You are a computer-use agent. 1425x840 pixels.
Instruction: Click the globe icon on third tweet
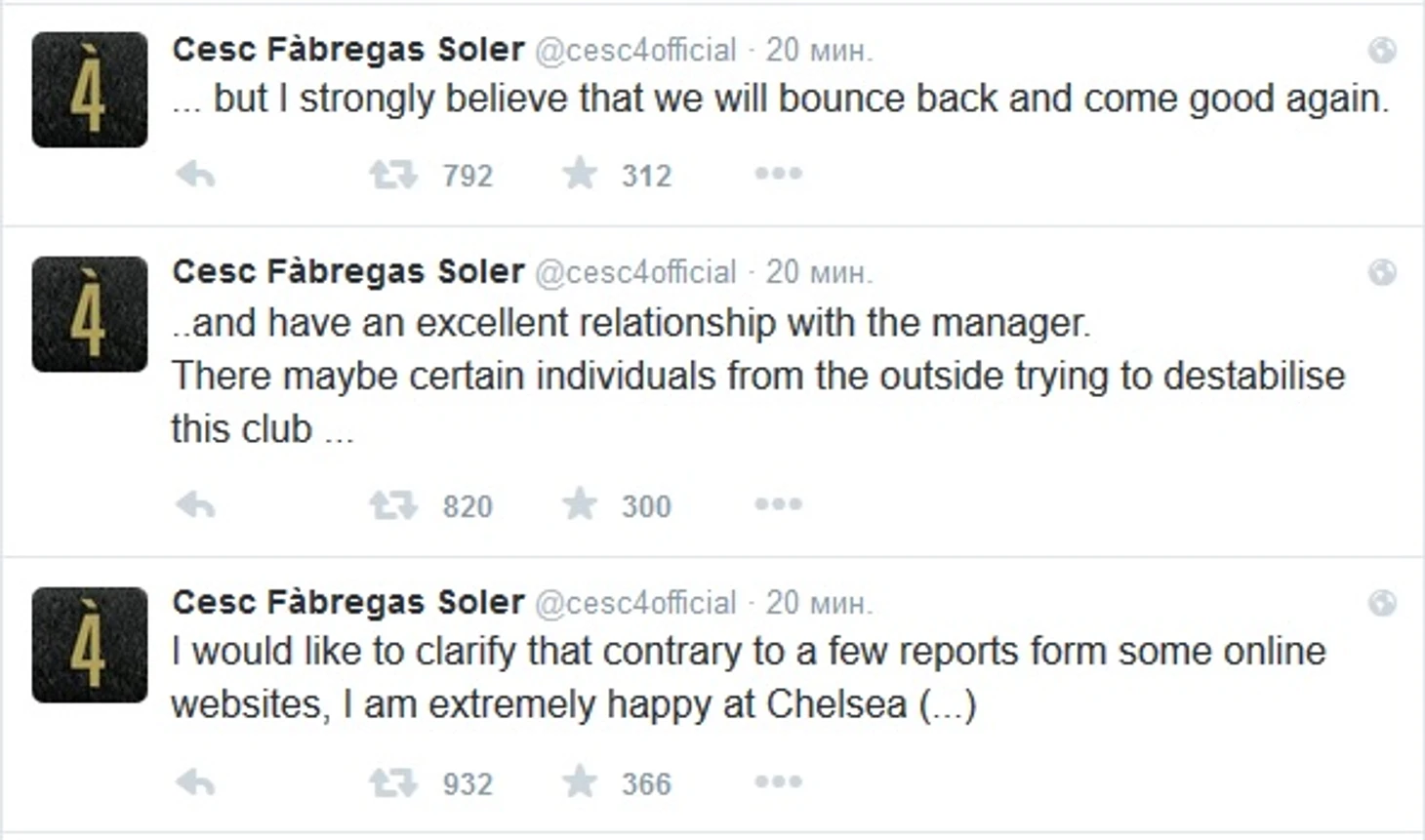1382,603
